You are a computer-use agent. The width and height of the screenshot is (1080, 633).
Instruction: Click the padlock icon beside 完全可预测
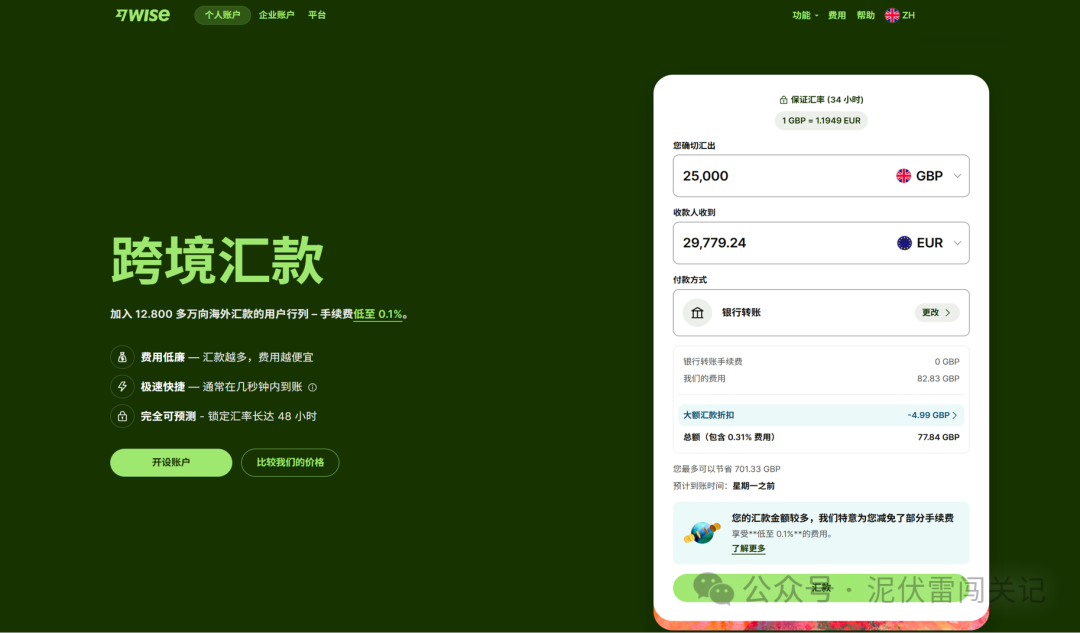(x=121, y=415)
